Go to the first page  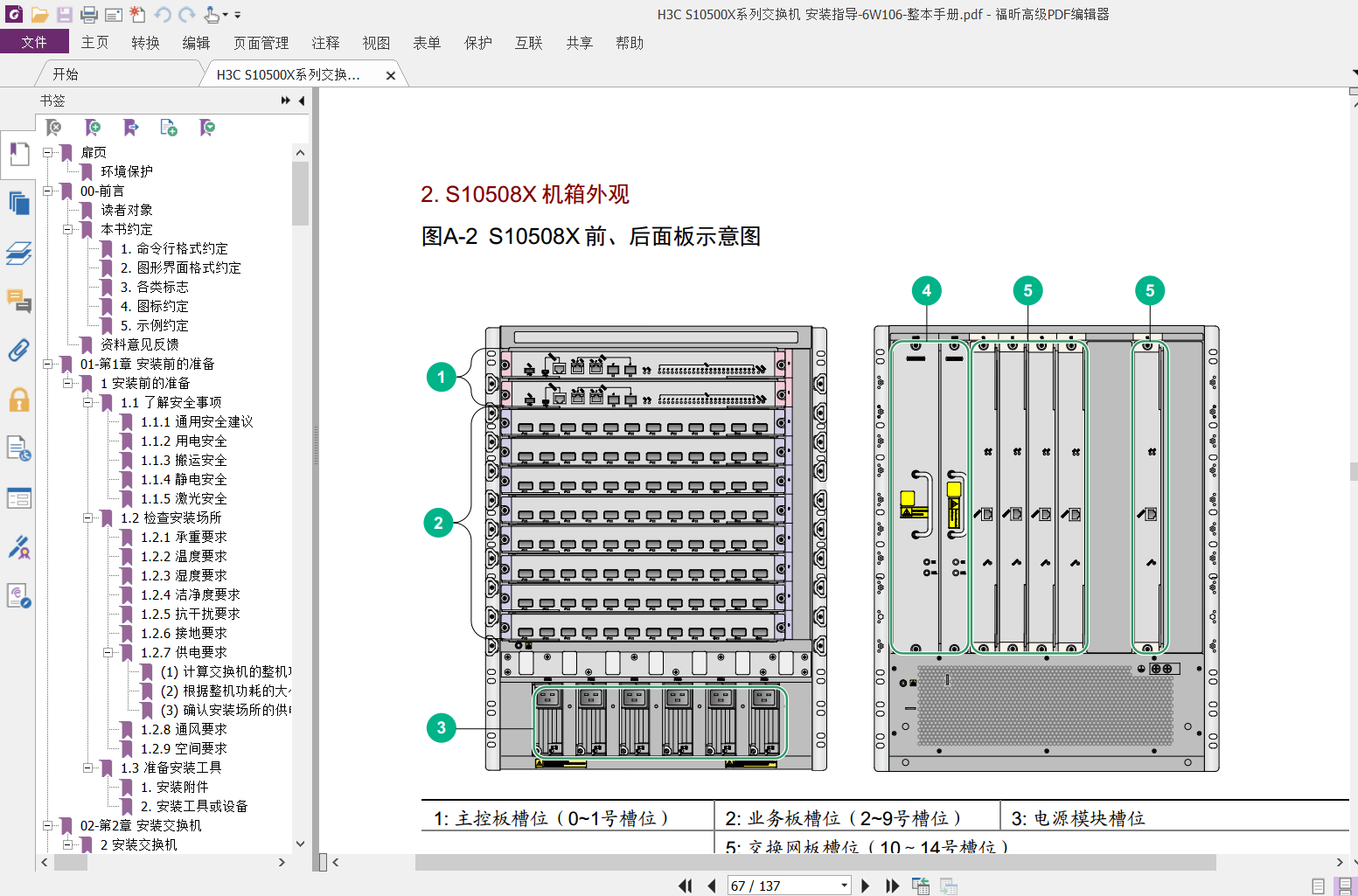point(686,886)
